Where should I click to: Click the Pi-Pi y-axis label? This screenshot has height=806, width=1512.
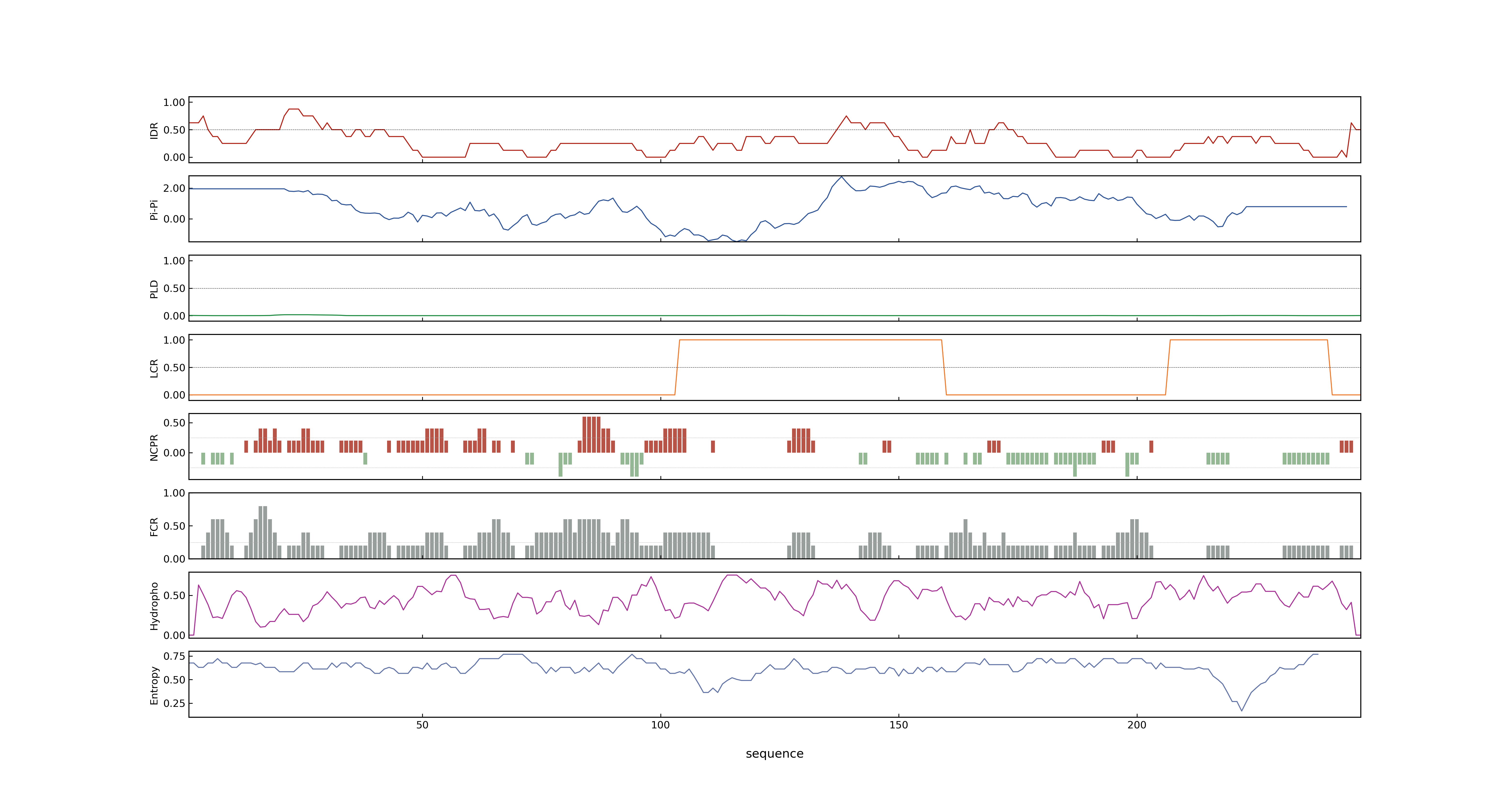click(x=154, y=209)
